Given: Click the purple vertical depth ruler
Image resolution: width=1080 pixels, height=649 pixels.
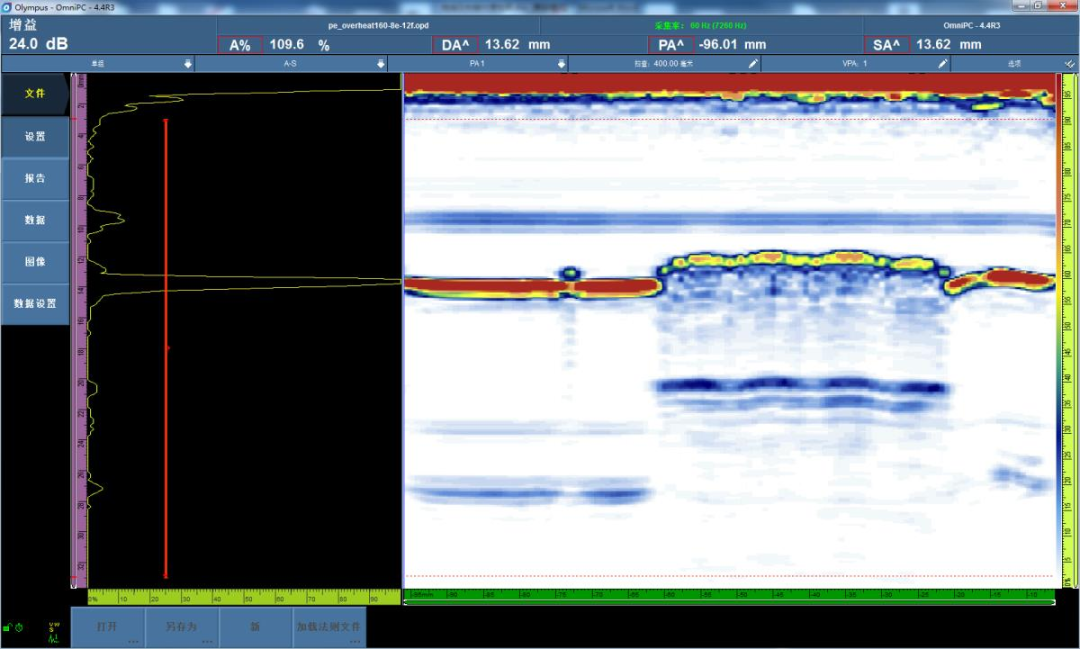Looking at the screenshot, I should 81,331.
